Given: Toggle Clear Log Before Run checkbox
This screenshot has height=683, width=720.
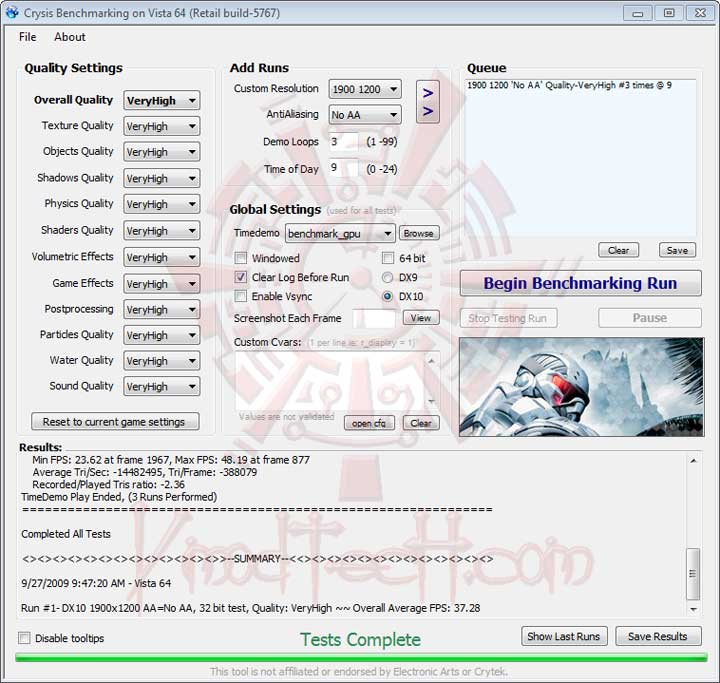Looking at the screenshot, I should 241,277.
